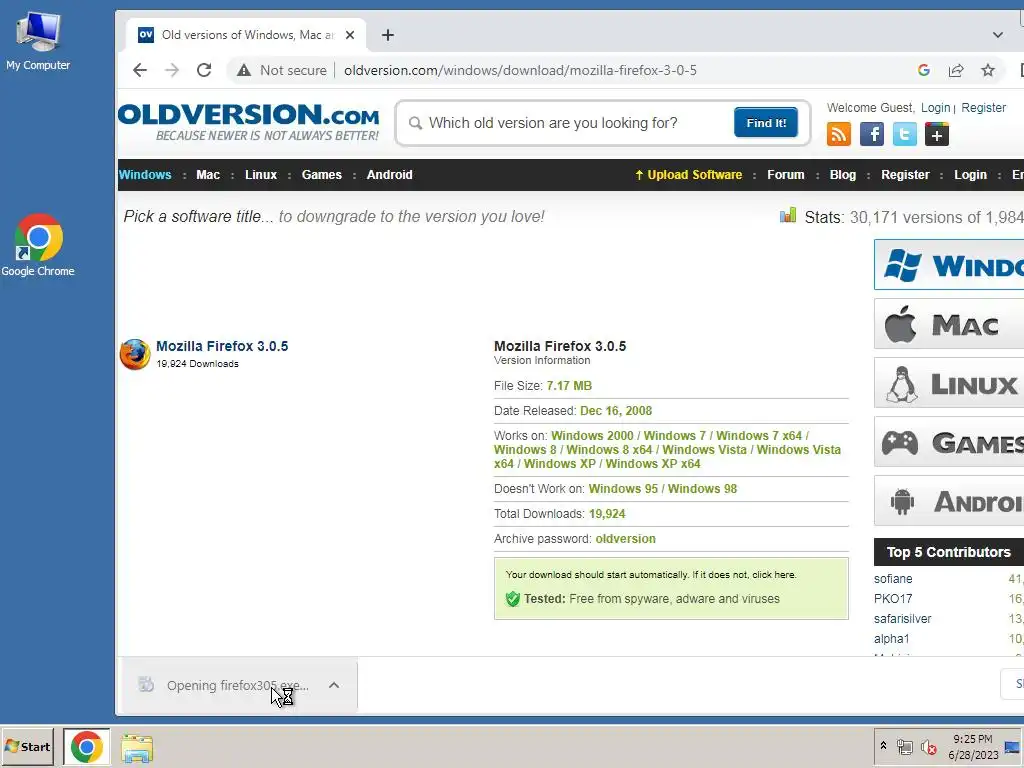Launch Google Chrome from desktop shortcut
Image resolution: width=1024 pixels, height=768 pixels.
click(x=38, y=245)
